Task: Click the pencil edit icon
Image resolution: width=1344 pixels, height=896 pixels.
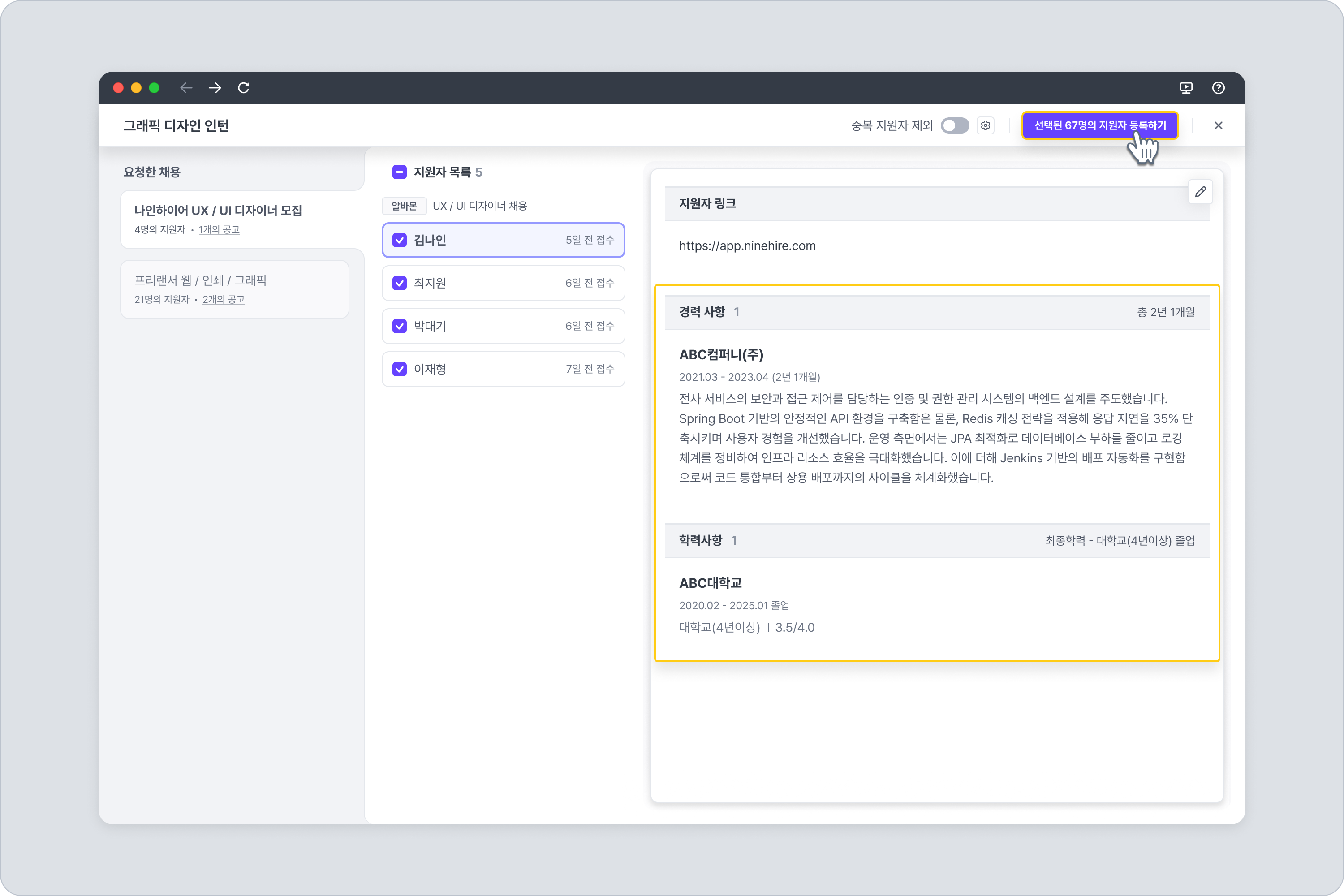Action: coord(1200,191)
